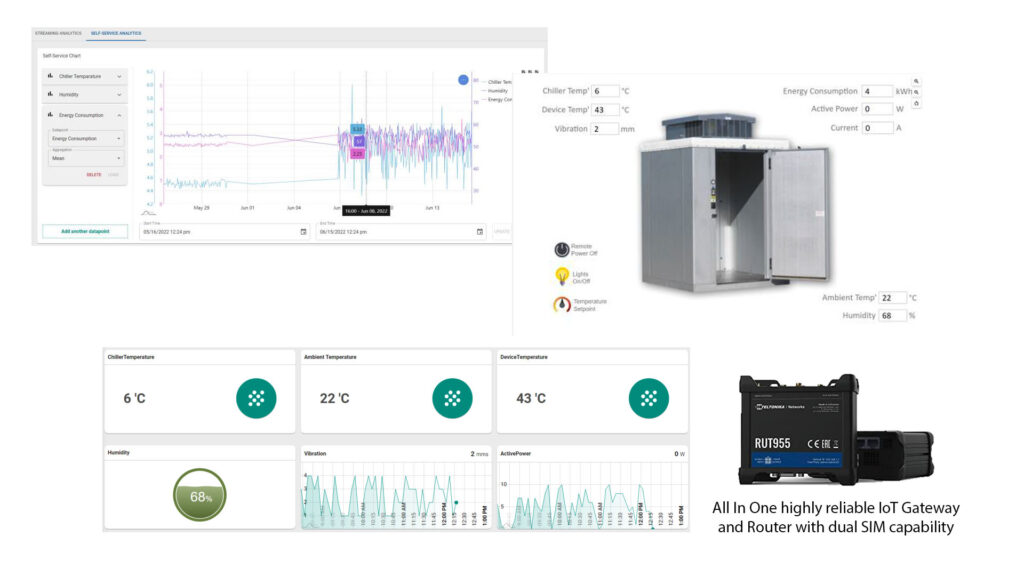
Task: Click the Remote Power Off icon
Action: [x=561, y=249]
